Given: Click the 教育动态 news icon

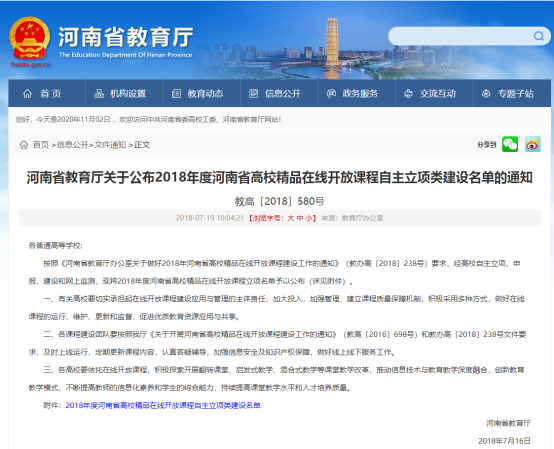Looking at the screenshot, I should [x=176, y=94].
